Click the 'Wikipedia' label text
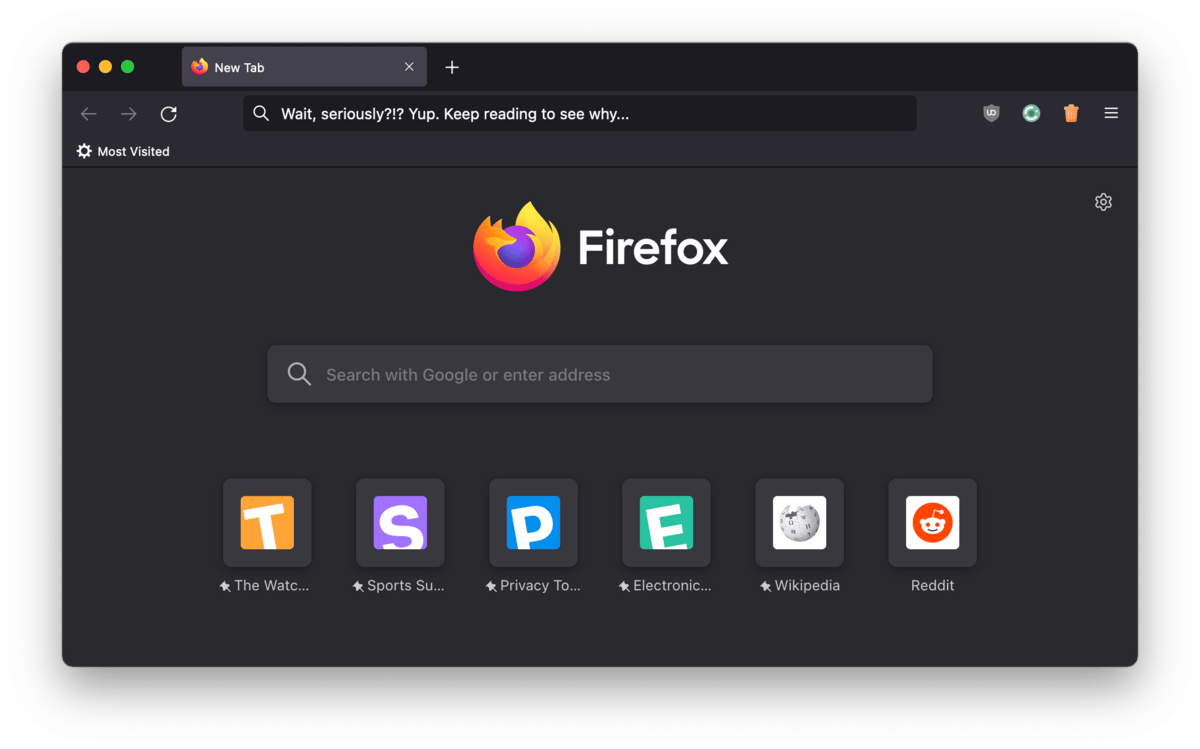Viewport: 1200px width, 749px height. pos(807,586)
